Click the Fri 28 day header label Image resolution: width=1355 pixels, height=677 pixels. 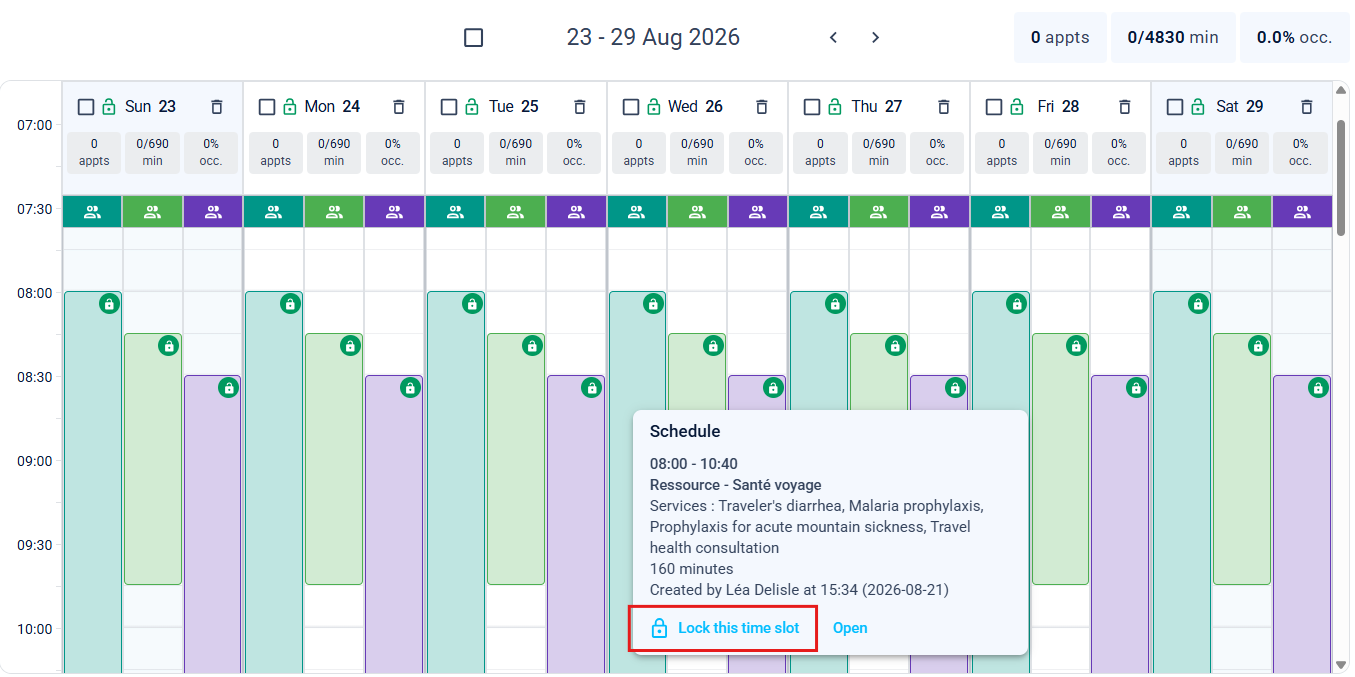(x=1058, y=107)
